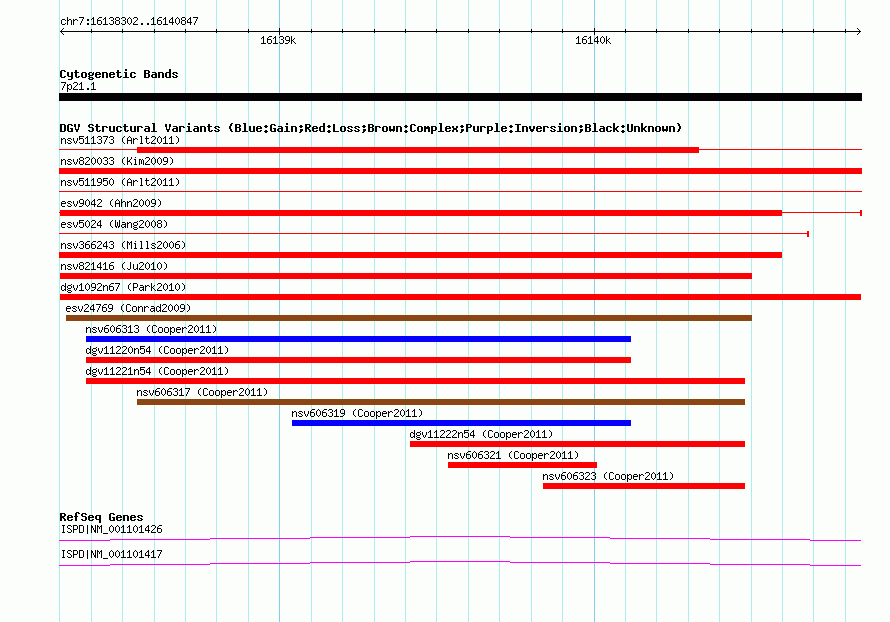The width and height of the screenshot is (890, 622).
Task: Click the nsv511950 (Arlt2011) label
Action: tap(120, 182)
